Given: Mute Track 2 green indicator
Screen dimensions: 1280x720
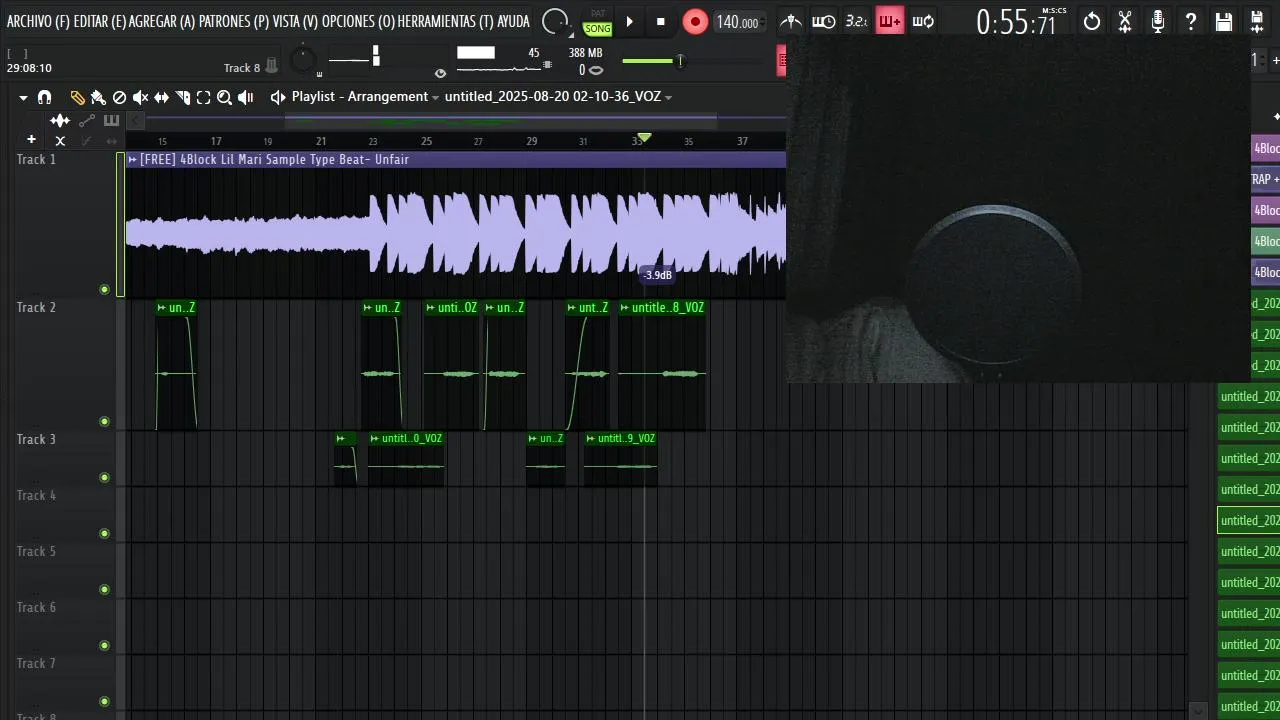Looking at the screenshot, I should (104, 422).
